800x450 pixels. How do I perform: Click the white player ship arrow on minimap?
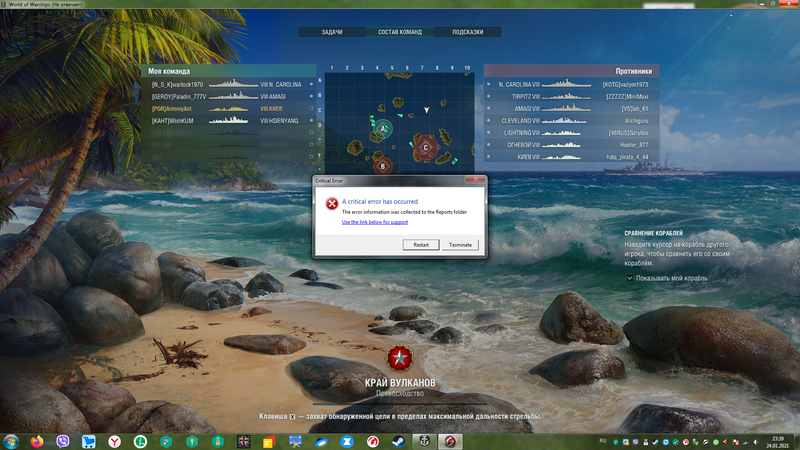click(427, 110)
